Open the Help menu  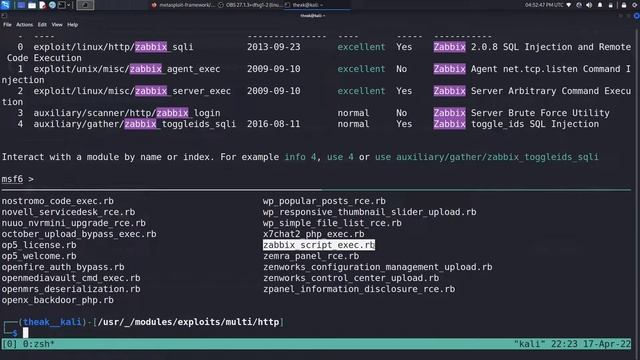73,24
